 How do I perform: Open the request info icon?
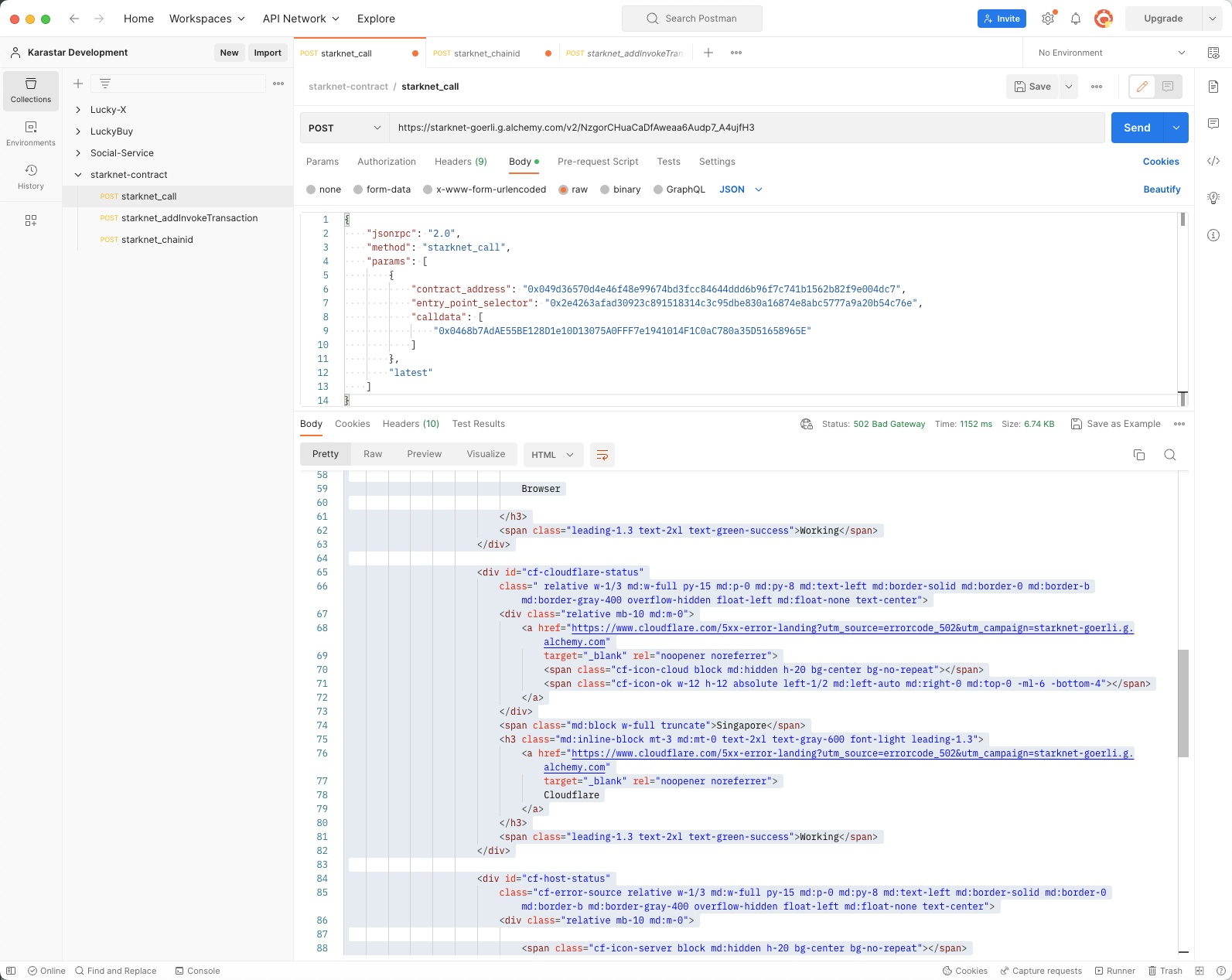[x=1213, y=235]
